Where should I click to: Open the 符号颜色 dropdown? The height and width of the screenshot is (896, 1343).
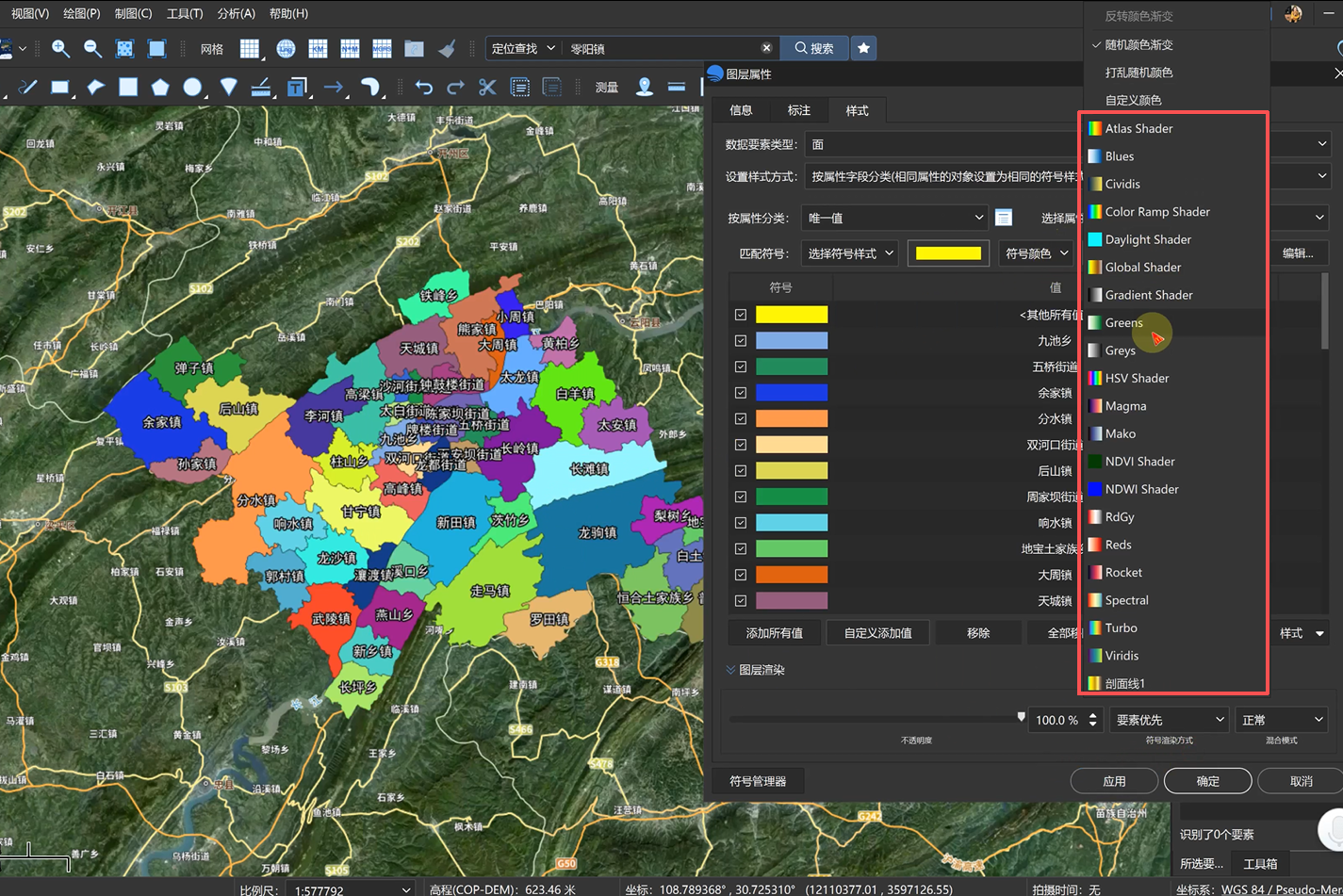coord(1036,253)
